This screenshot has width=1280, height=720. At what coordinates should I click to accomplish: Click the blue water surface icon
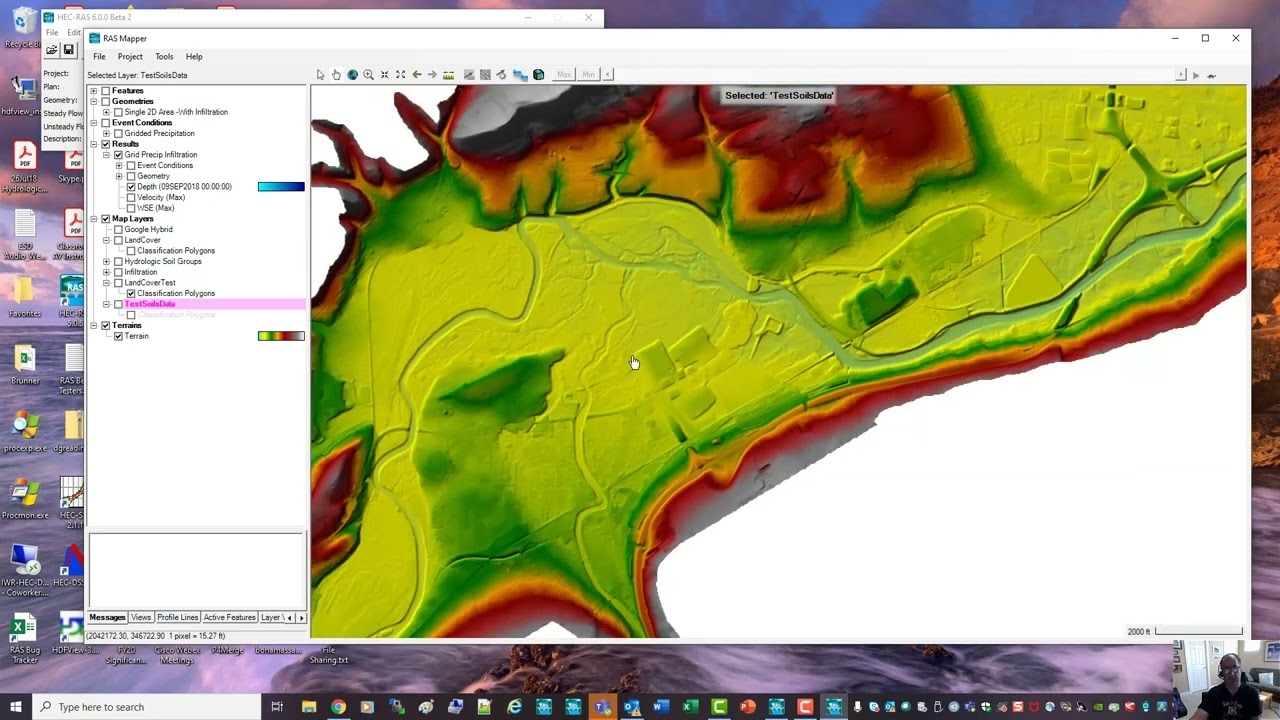tap(520, 75)
